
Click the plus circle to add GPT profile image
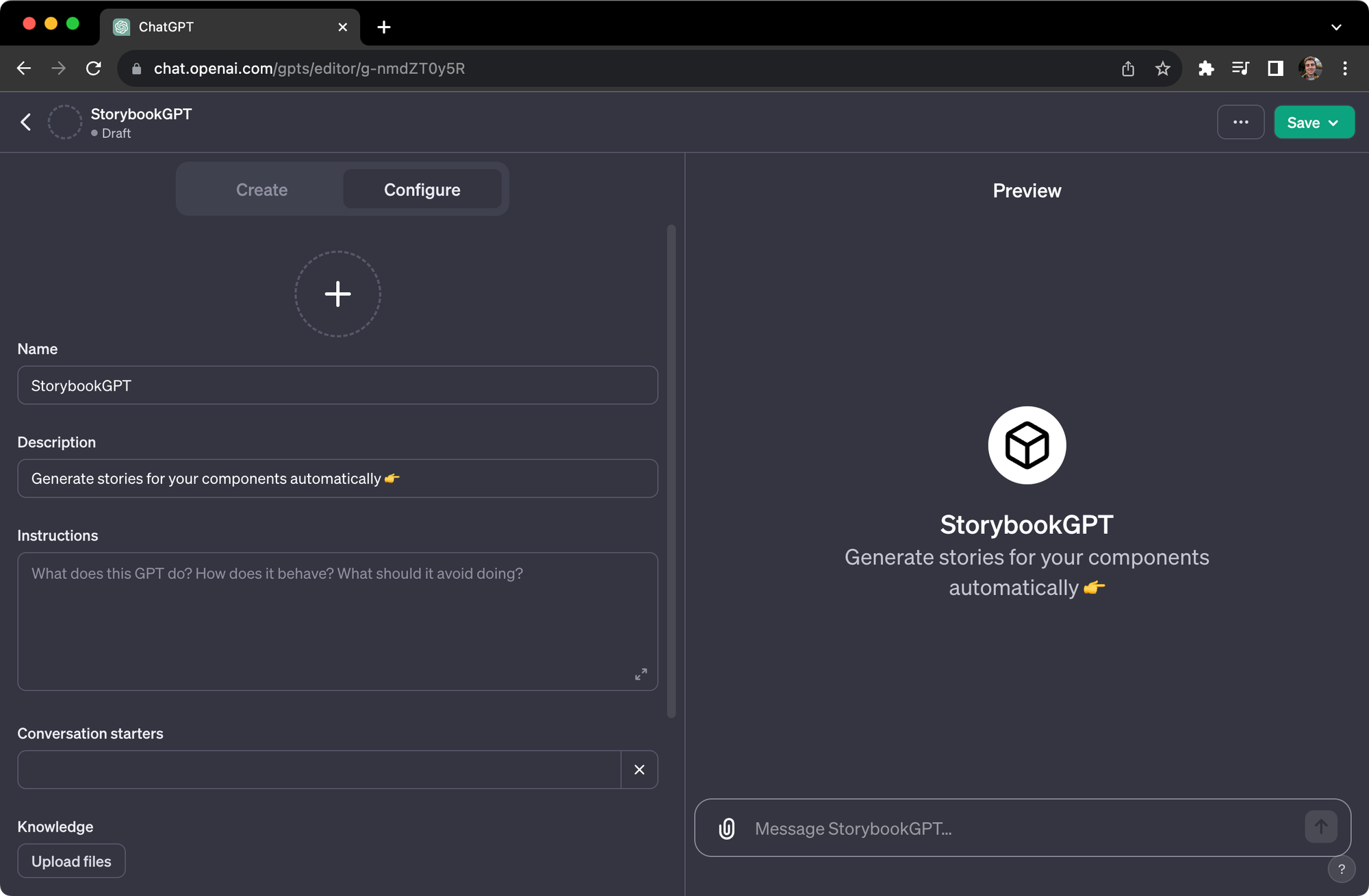click(337, 294)
